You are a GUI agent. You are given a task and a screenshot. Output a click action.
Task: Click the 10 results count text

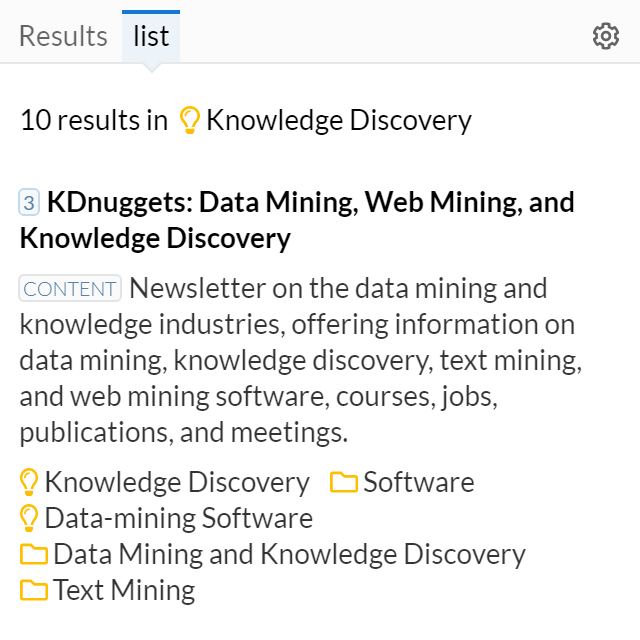(x=94, y=120)
